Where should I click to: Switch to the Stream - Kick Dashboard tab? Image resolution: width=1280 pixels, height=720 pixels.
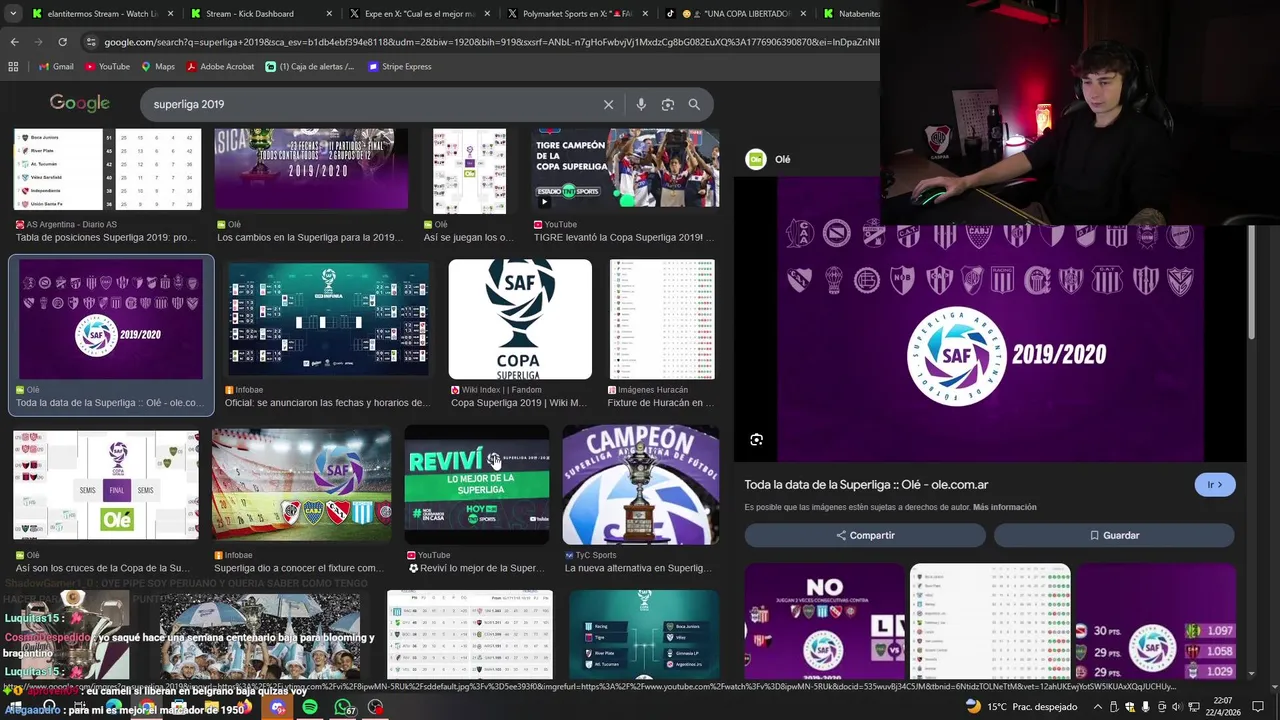point(260,14)
